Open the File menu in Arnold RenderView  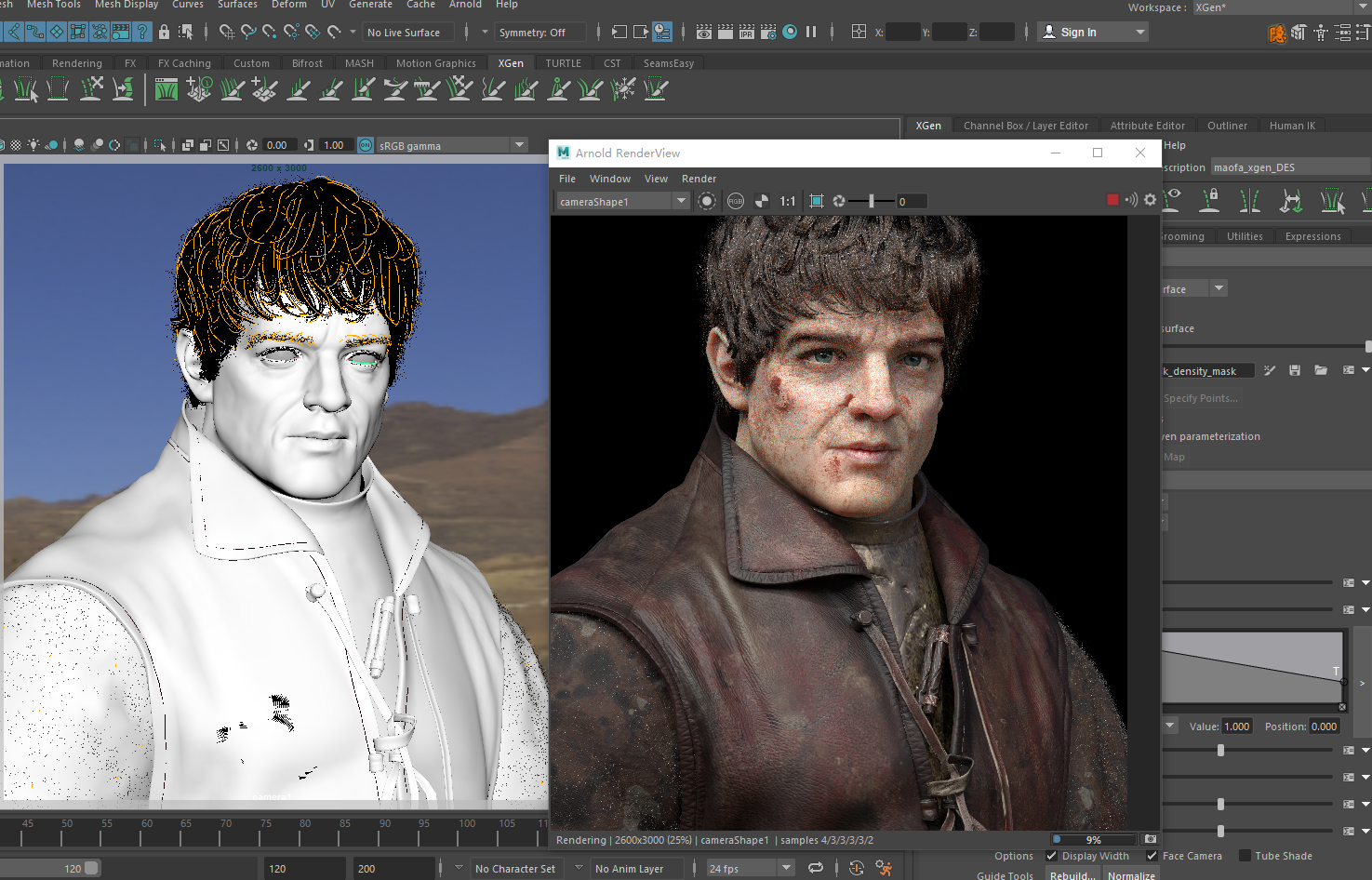(x=567, y=179)
